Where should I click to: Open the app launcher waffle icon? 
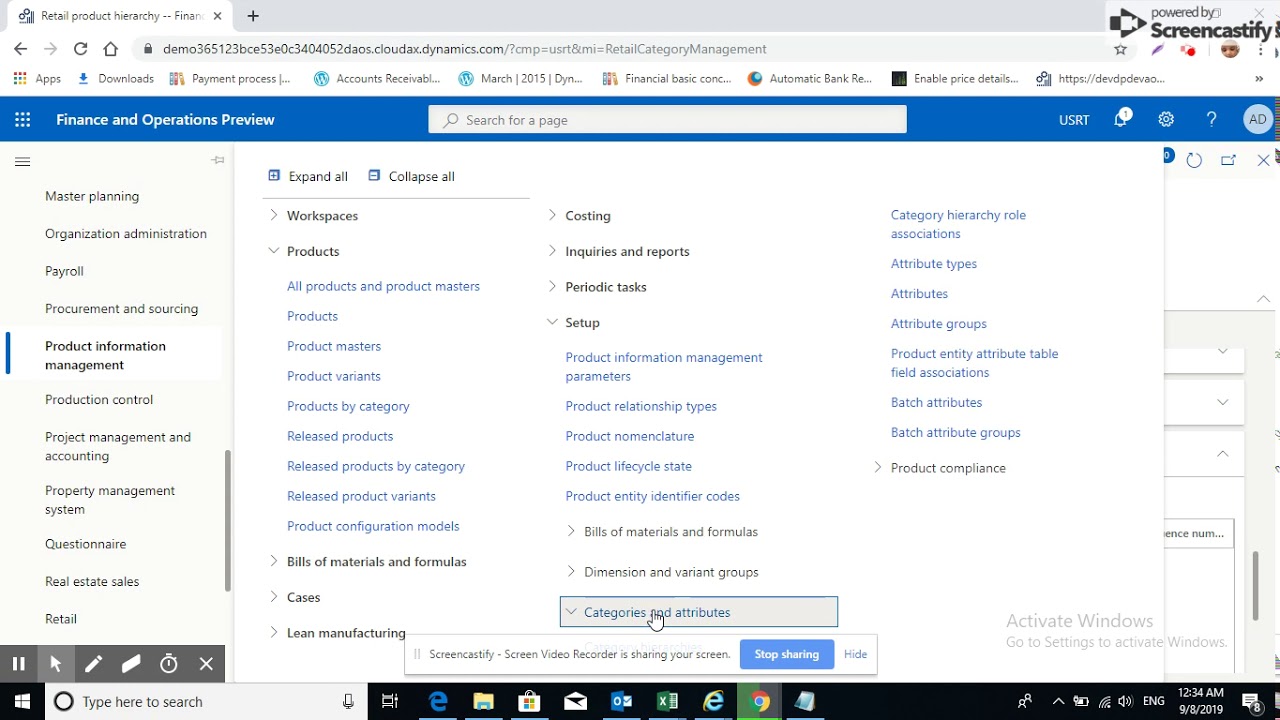click(x=22, y=120)
